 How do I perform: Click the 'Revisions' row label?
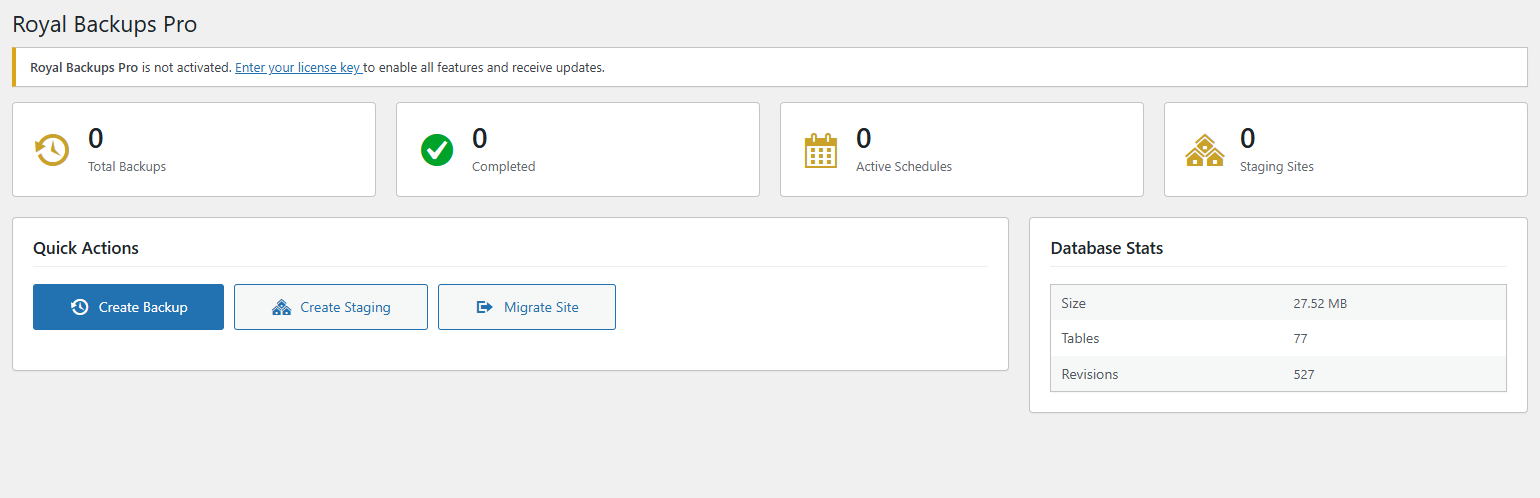pyautogui.click(x=1090, y=375)
